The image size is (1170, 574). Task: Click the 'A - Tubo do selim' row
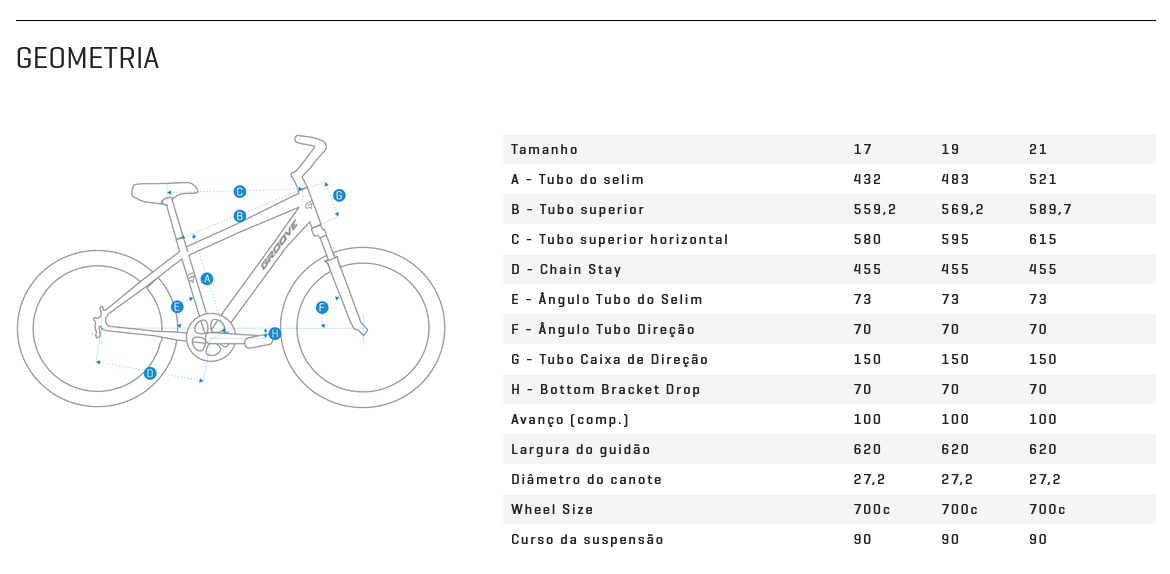tap(829, 179)
